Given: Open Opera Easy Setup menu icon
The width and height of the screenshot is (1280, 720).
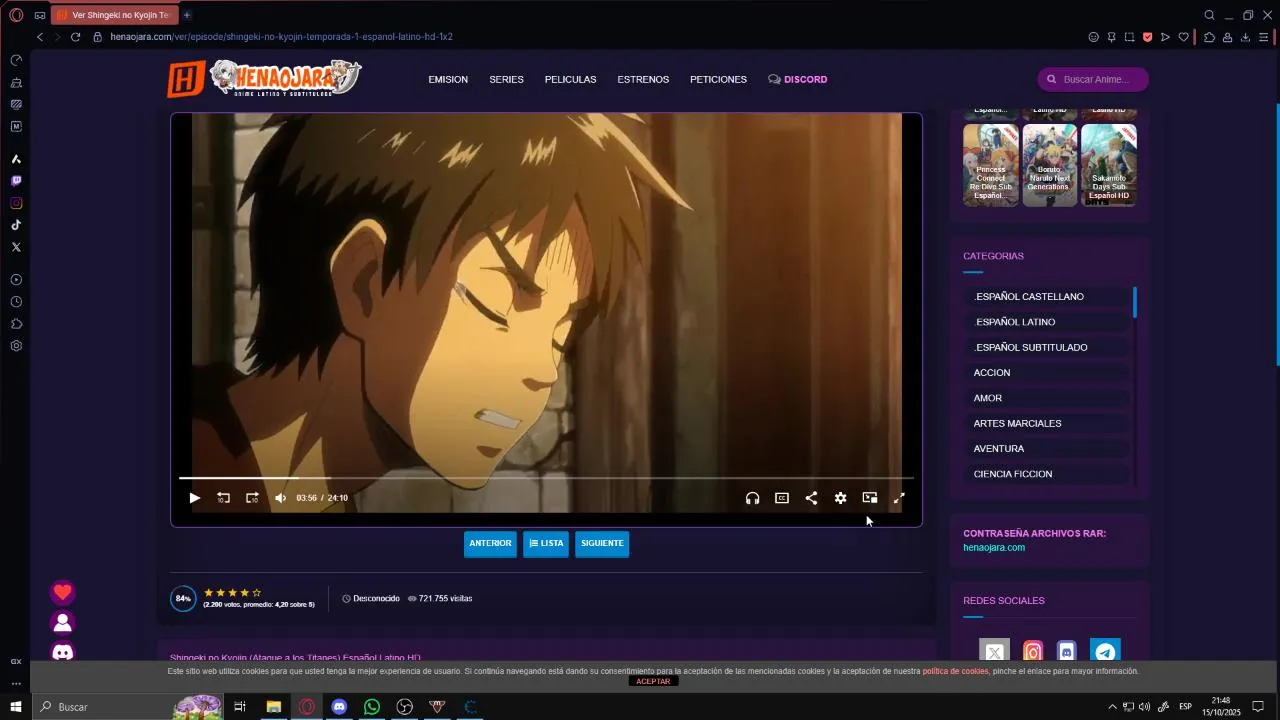Looking at the screenshot, I should coord(1264,37).
